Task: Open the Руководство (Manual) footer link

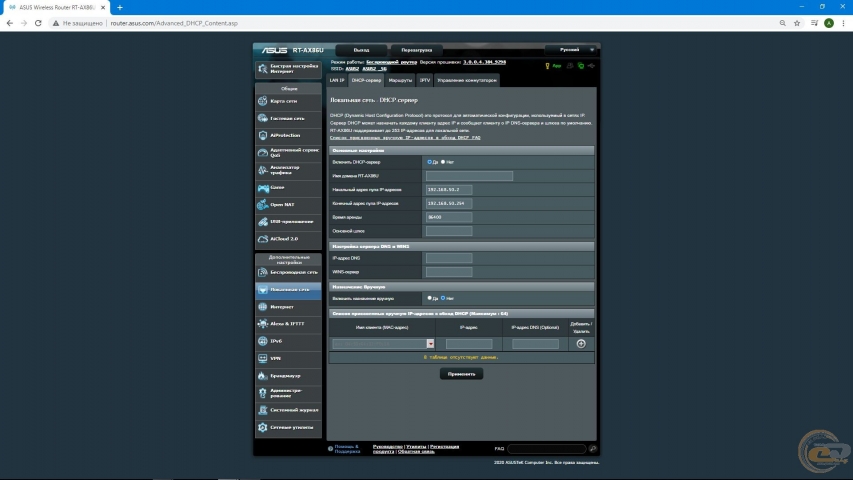Action: 387,447
